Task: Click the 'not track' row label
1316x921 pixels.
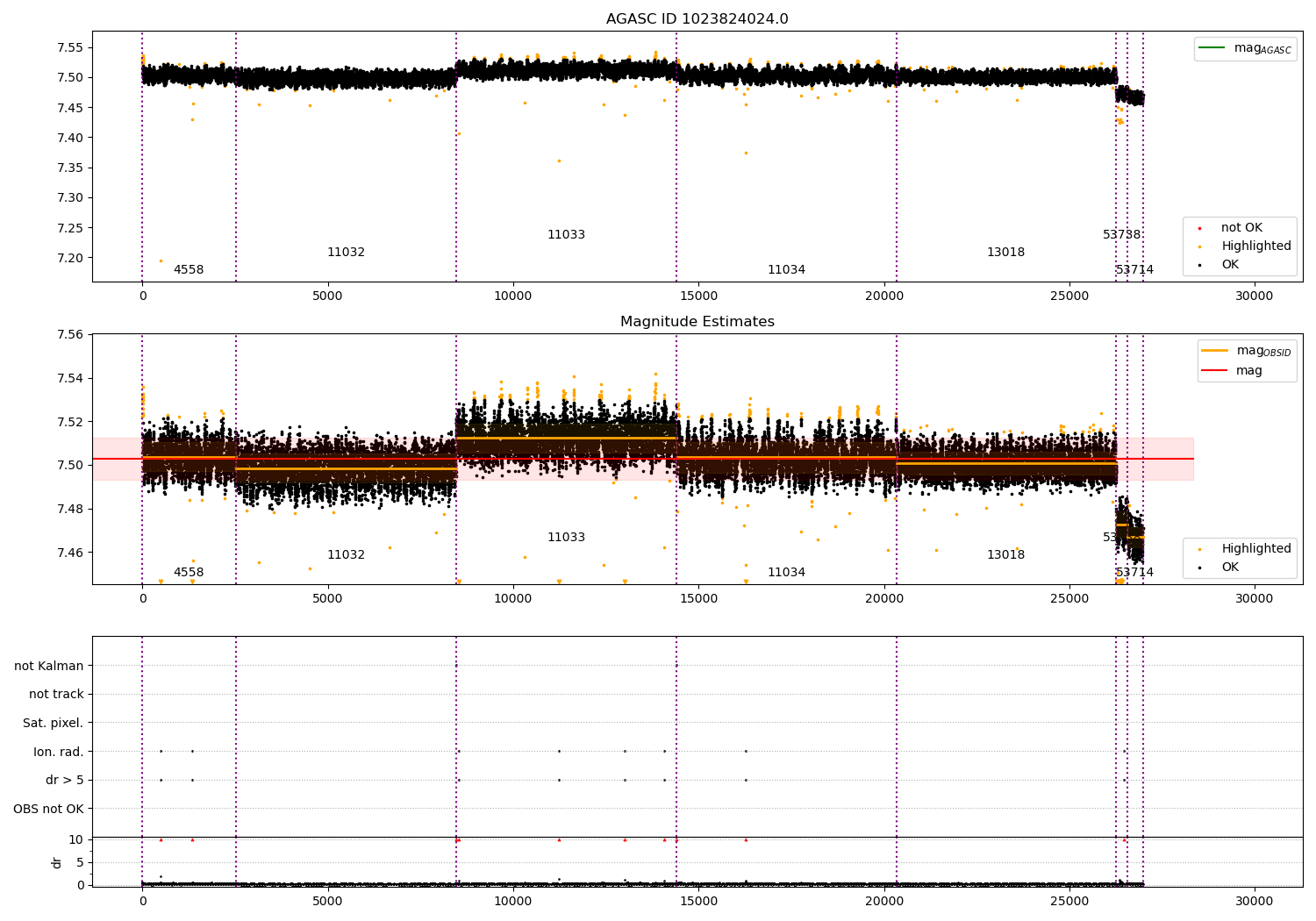Action: click(x=56, y=695)
